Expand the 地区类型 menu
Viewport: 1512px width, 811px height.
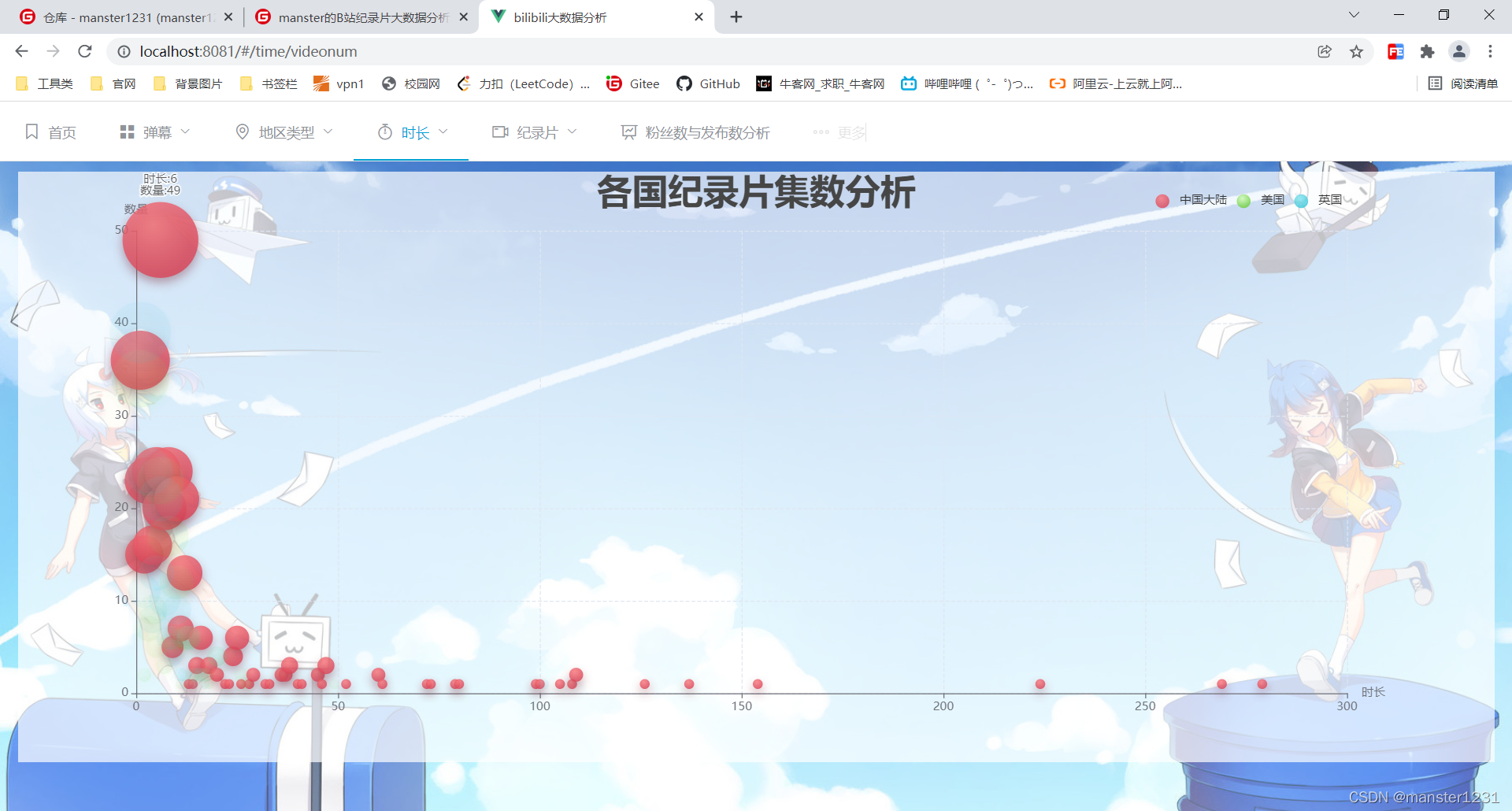pyautogui.click(x=284, y=132)
